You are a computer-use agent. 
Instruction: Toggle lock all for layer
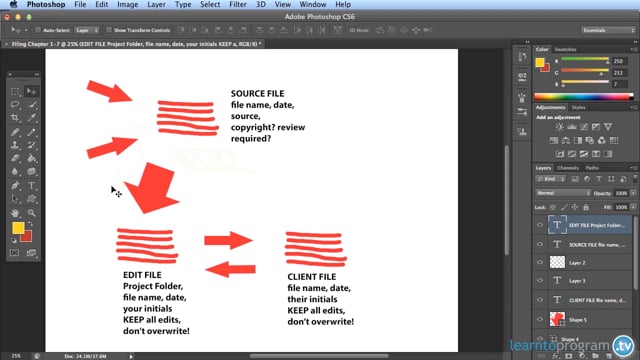pyautogui.click(x=586, y=207)
